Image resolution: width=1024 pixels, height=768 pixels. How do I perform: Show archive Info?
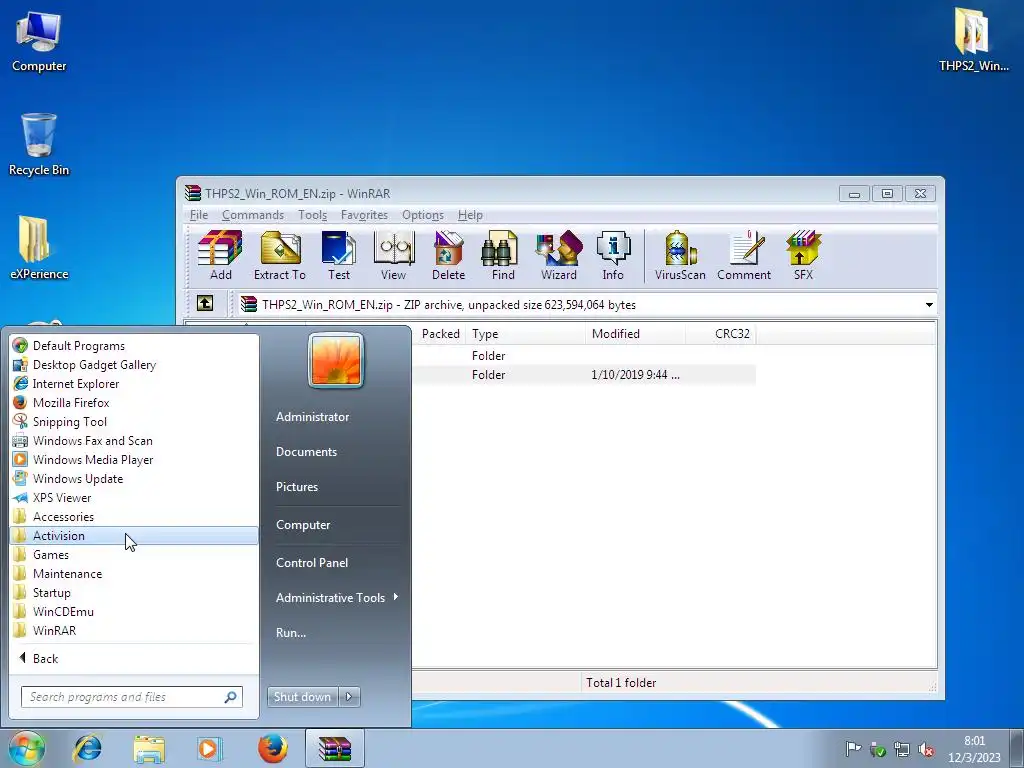(613, 255)
